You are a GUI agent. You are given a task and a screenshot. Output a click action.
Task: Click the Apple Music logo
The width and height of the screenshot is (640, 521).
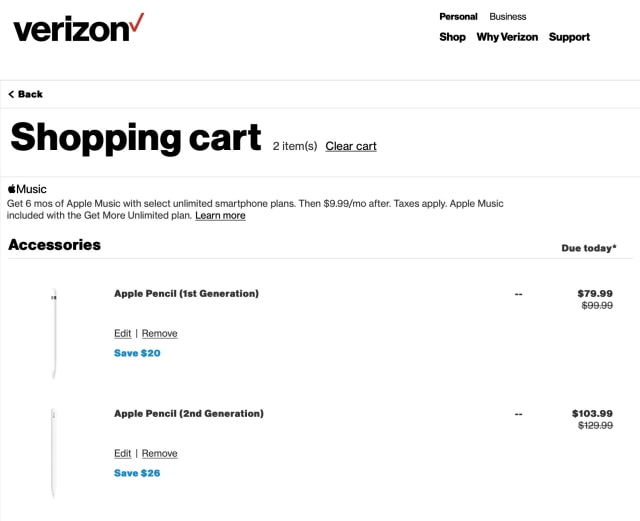point(27,189)
